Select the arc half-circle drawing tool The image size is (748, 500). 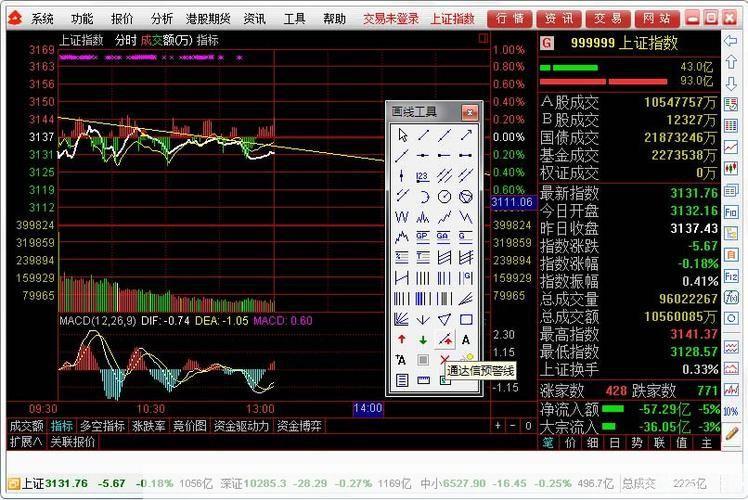pos(423,197)
